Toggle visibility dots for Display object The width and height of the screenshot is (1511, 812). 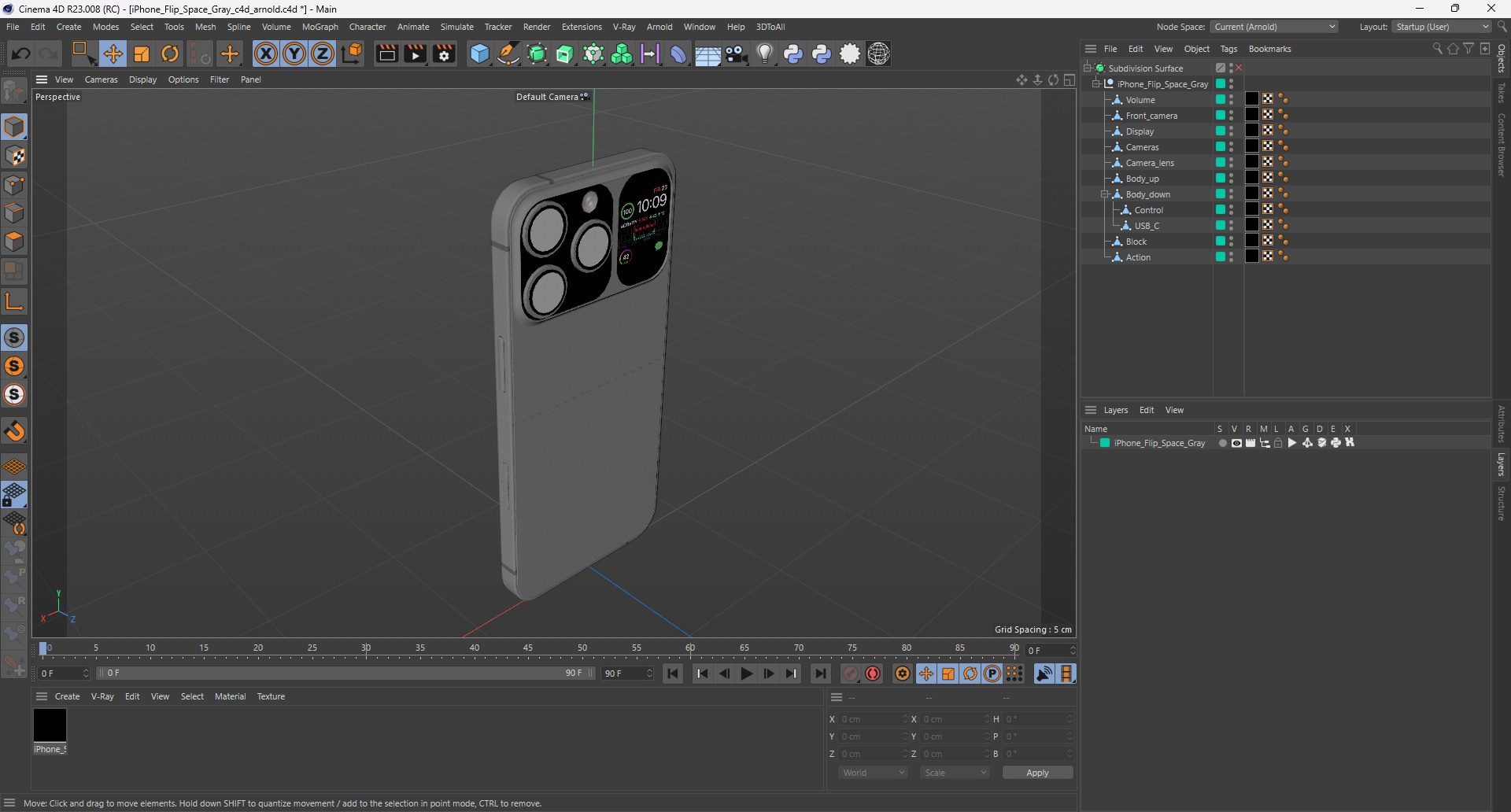1232,131
